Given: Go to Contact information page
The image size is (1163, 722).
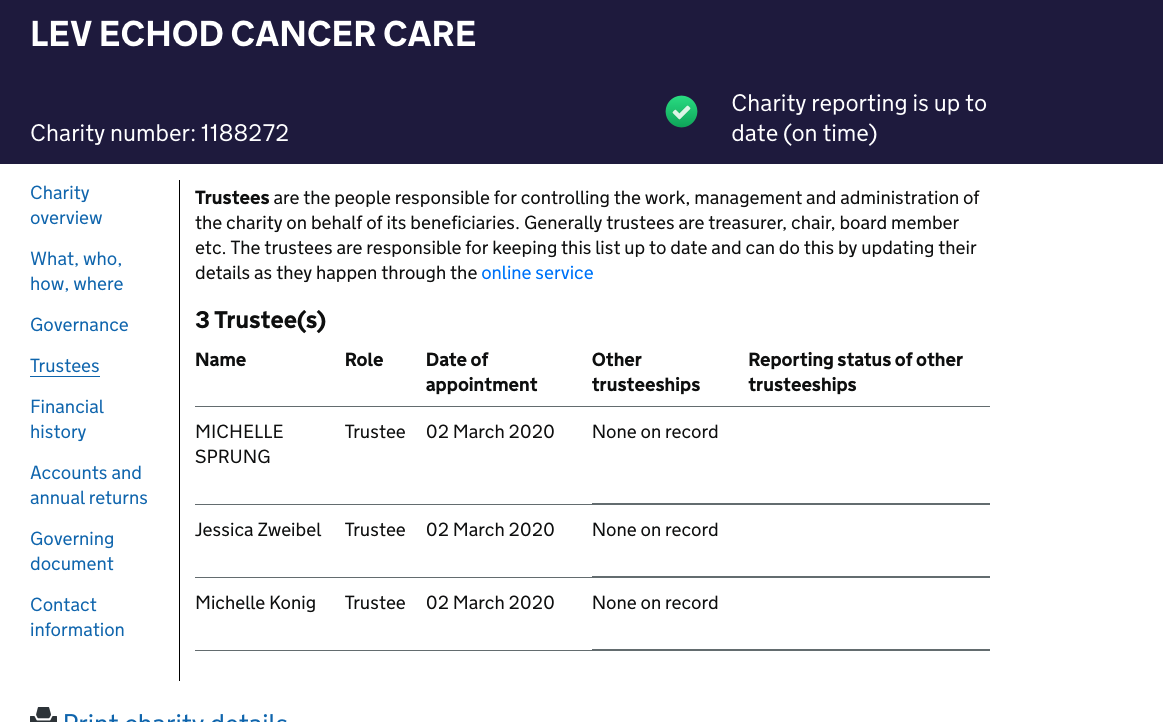Looking at the screenshot, I should tap(77, 617).
